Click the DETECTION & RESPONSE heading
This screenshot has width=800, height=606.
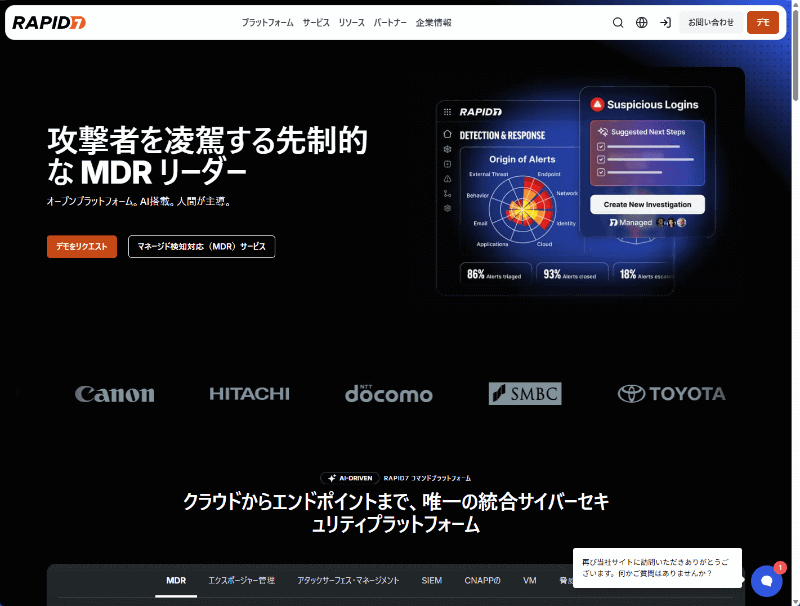[x=502, y=135]
